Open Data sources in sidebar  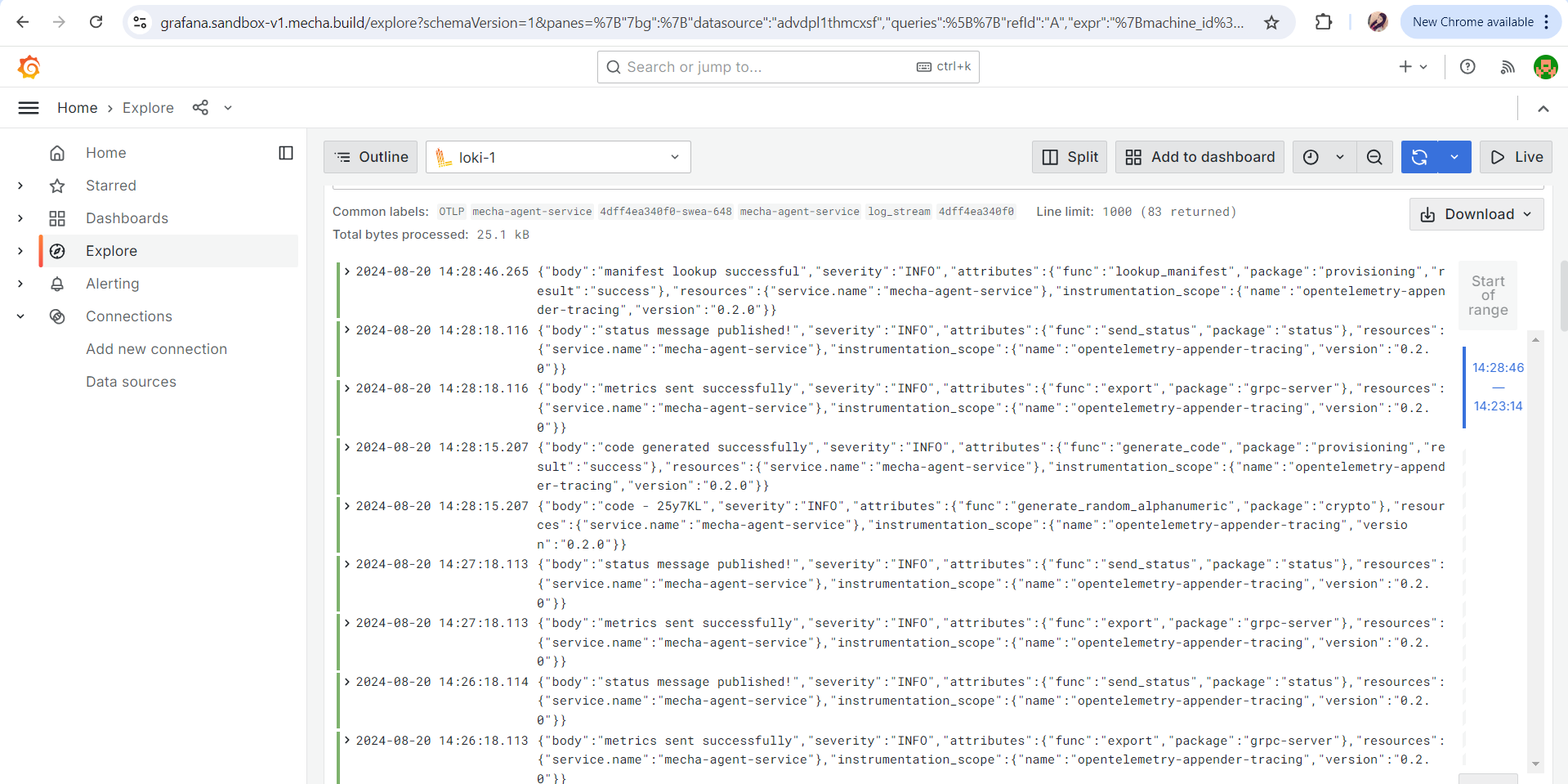[131, 382]
